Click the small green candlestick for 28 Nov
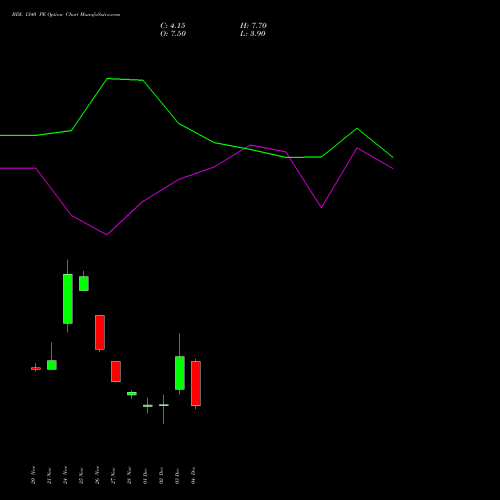 pyautogui.click(x=132, y=393)
